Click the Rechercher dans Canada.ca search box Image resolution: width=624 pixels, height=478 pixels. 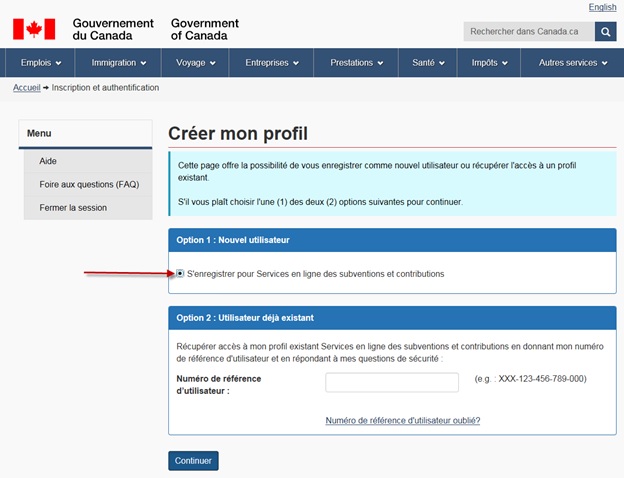(x=529, y=32)
